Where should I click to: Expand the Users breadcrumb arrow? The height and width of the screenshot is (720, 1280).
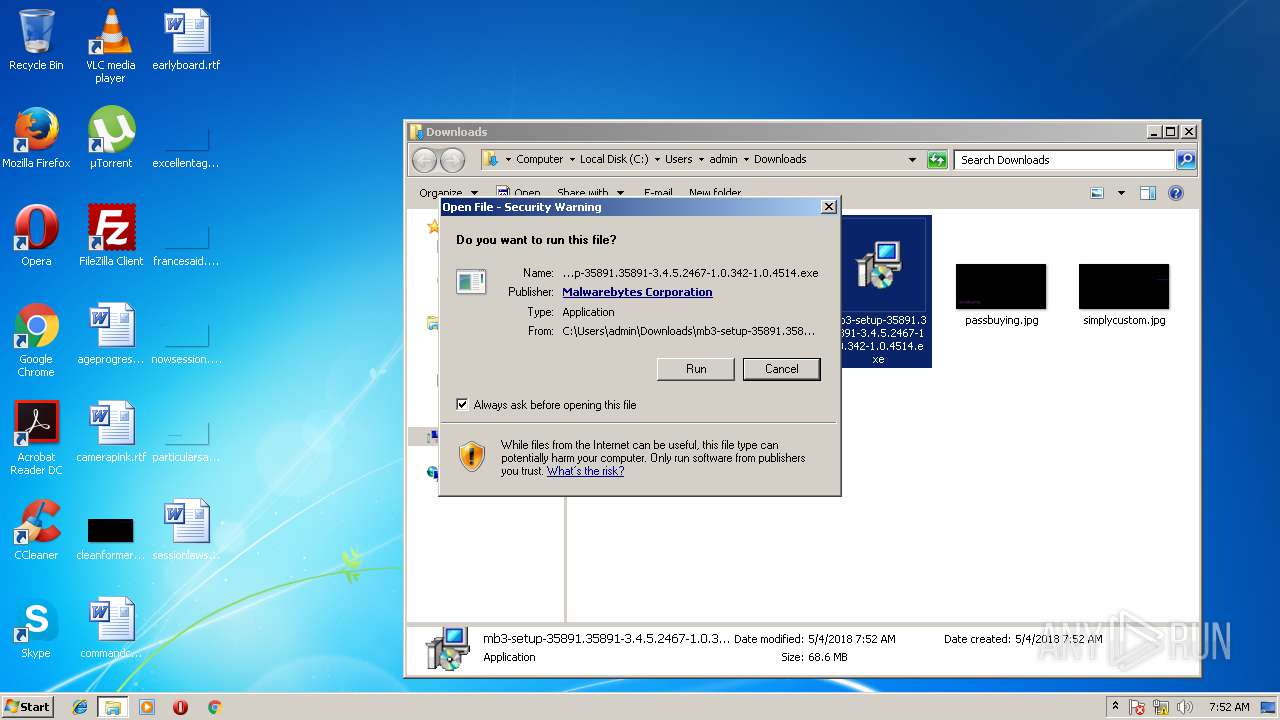point(701,160)
